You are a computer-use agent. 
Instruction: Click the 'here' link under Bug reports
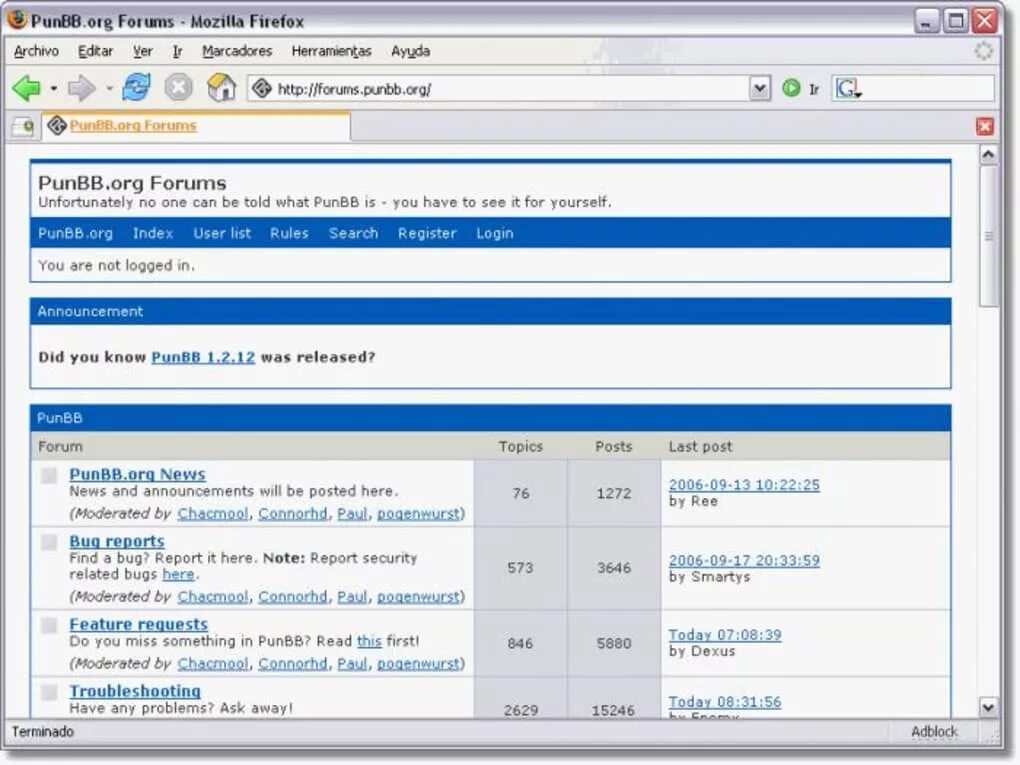click(178, 574)
